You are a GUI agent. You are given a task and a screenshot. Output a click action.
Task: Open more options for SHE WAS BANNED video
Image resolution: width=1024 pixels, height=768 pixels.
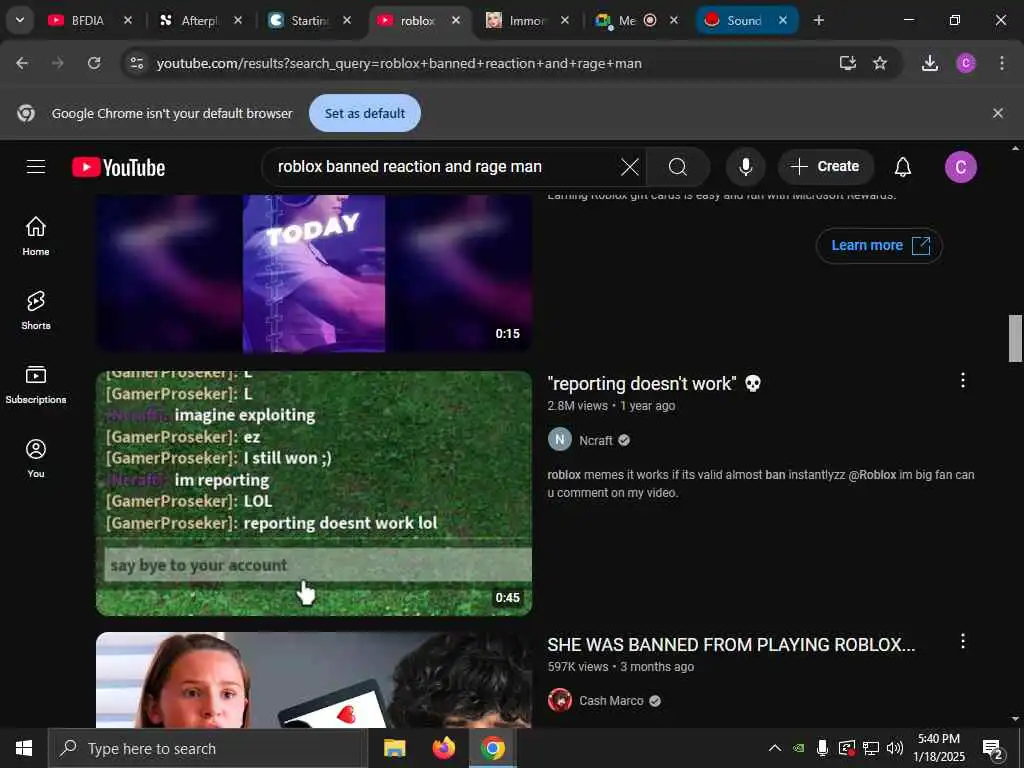click(x=963, y=641)
